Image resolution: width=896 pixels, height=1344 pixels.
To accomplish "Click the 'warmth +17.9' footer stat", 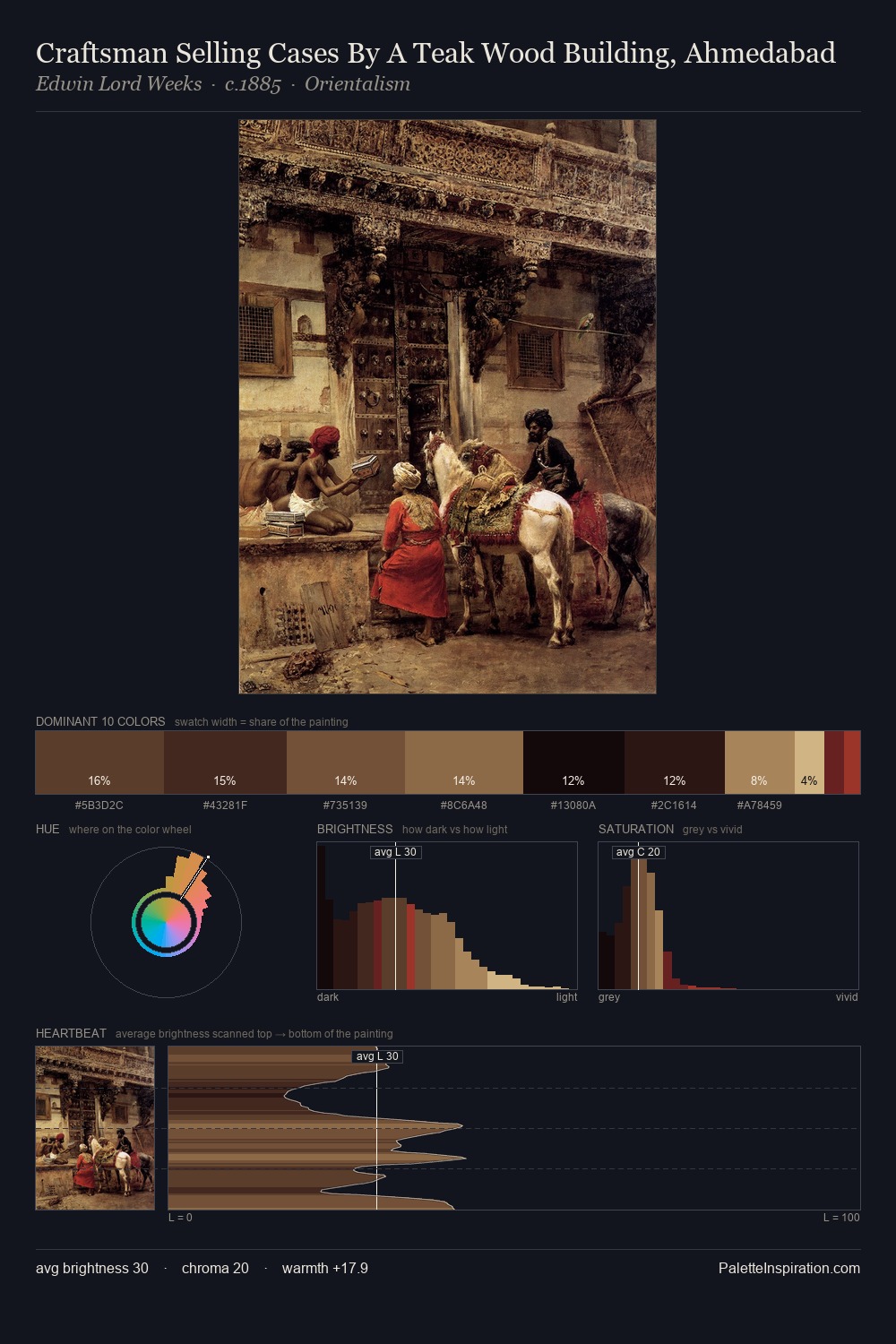I will [325, 1269].
